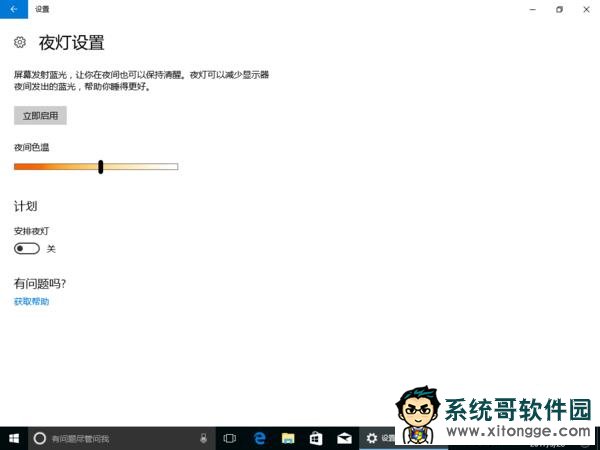Click the Cortana circle icon in taskbar

[x=40, y=439]
